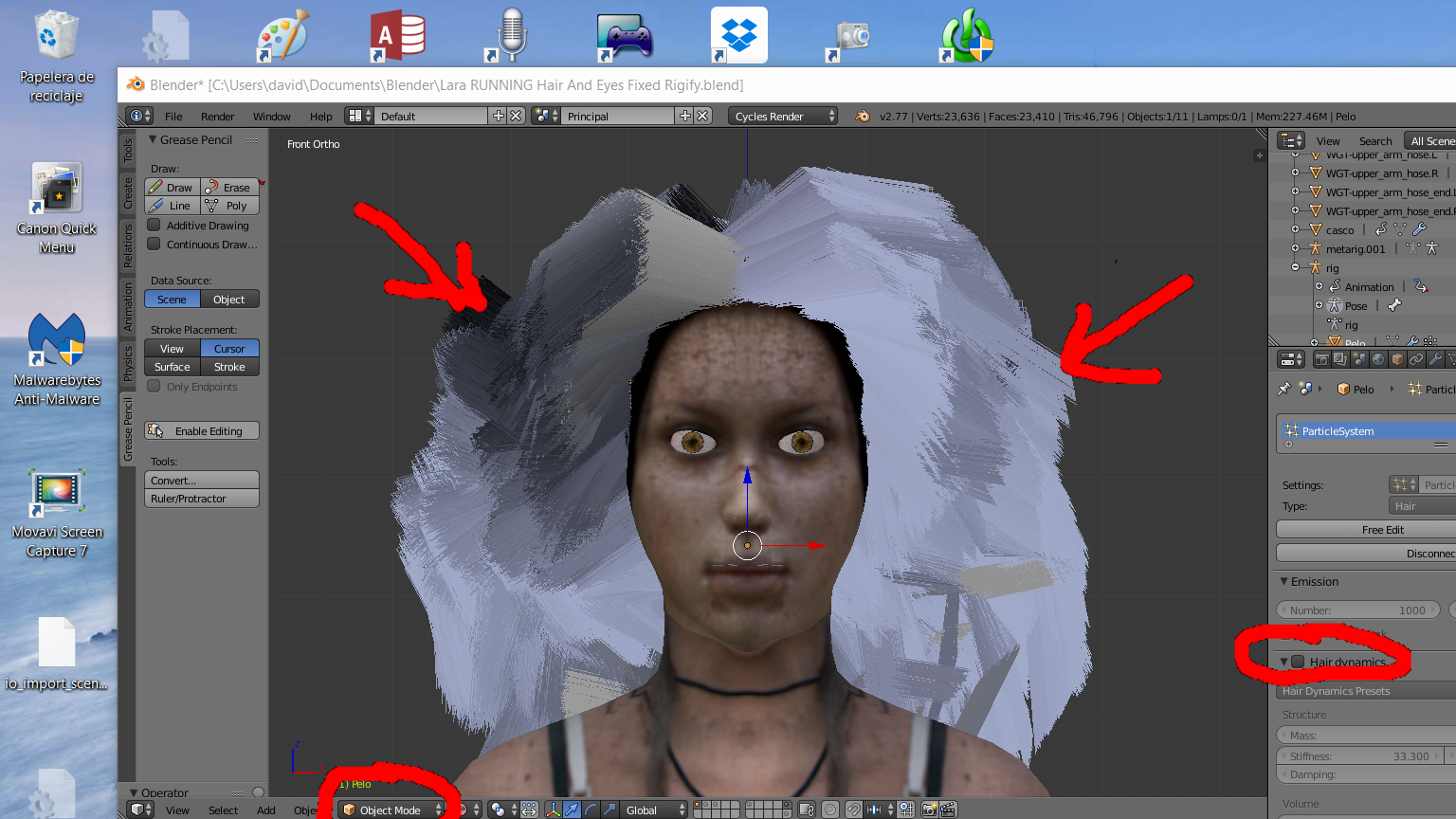The image size is (1456, 819).
Task: Expand the Animation item under rig
Action: click(1319, 286)
